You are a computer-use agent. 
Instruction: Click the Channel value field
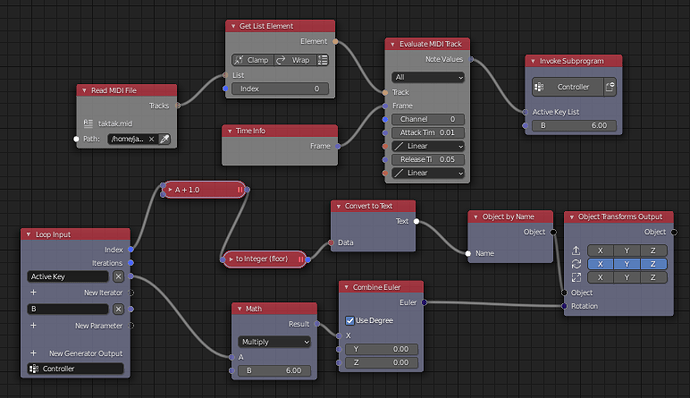point(428,119)
